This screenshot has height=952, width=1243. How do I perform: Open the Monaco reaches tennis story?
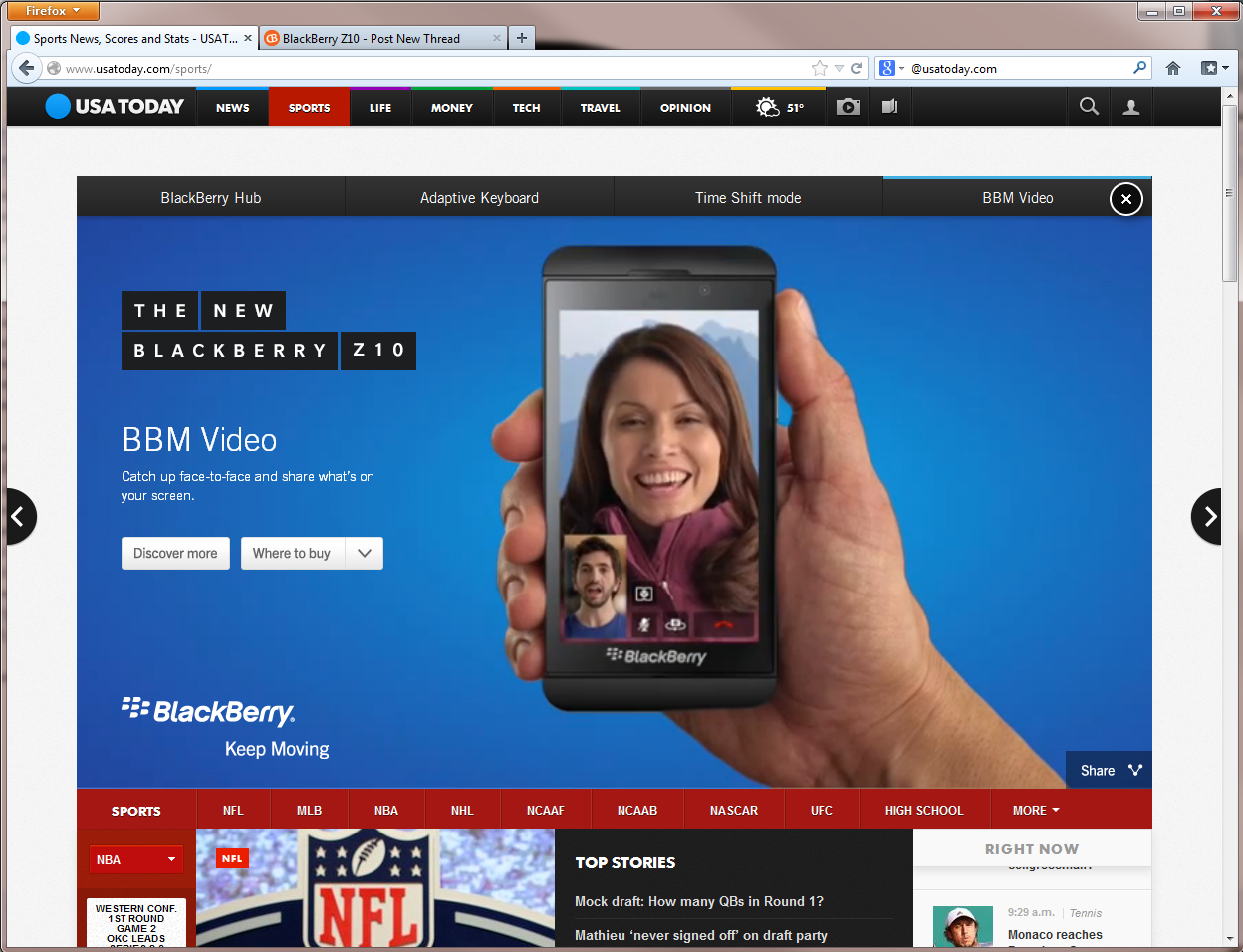click(x=1055, y=934)
